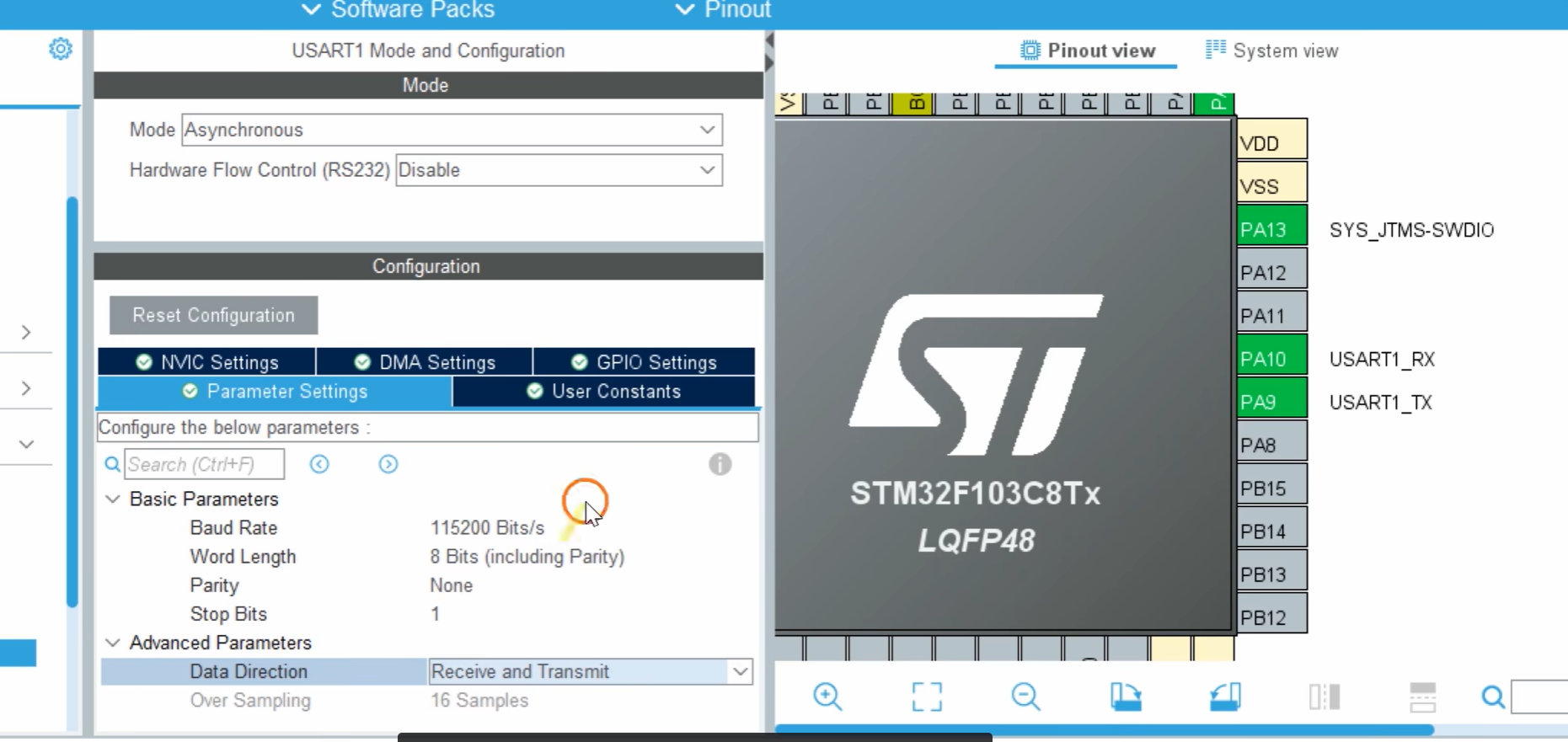Screen dimensions: 1568x742
Task: Select Word Length value 8 Bits
Action: pos(527,557)
